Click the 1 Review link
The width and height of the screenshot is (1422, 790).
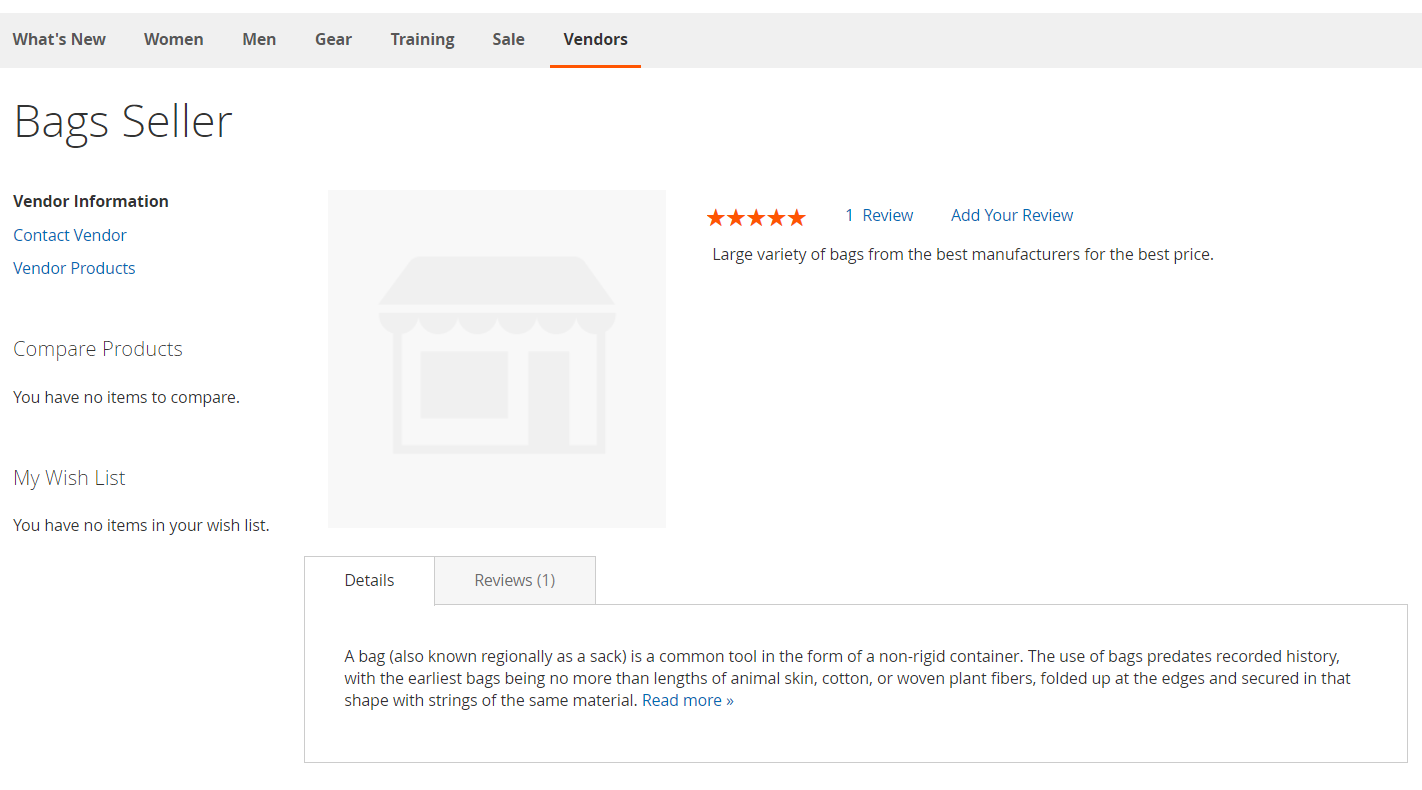(x=879, y=215)
